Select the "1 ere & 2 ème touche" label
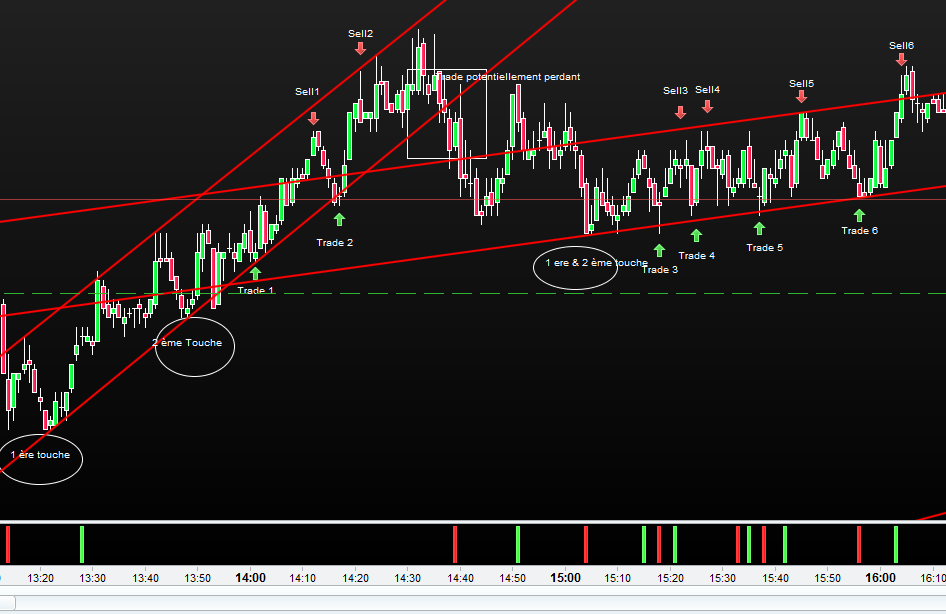The image size is (946, 614). 596,263
